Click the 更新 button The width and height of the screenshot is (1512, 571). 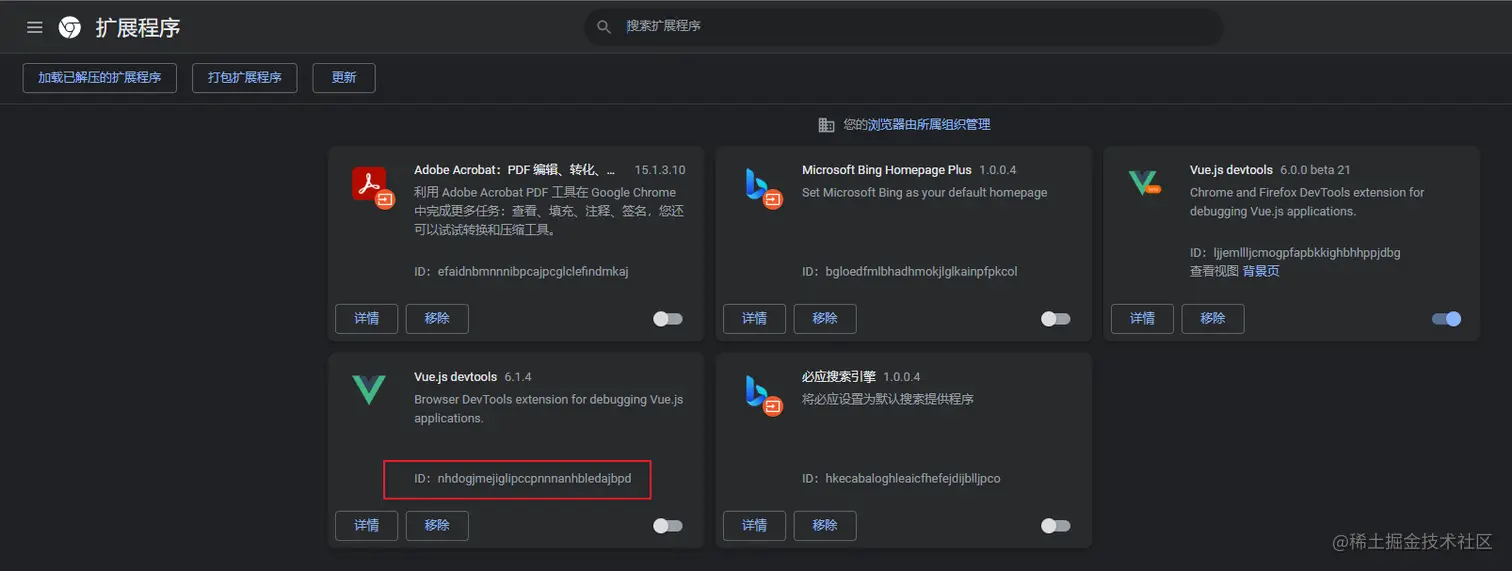pos(344,77)
